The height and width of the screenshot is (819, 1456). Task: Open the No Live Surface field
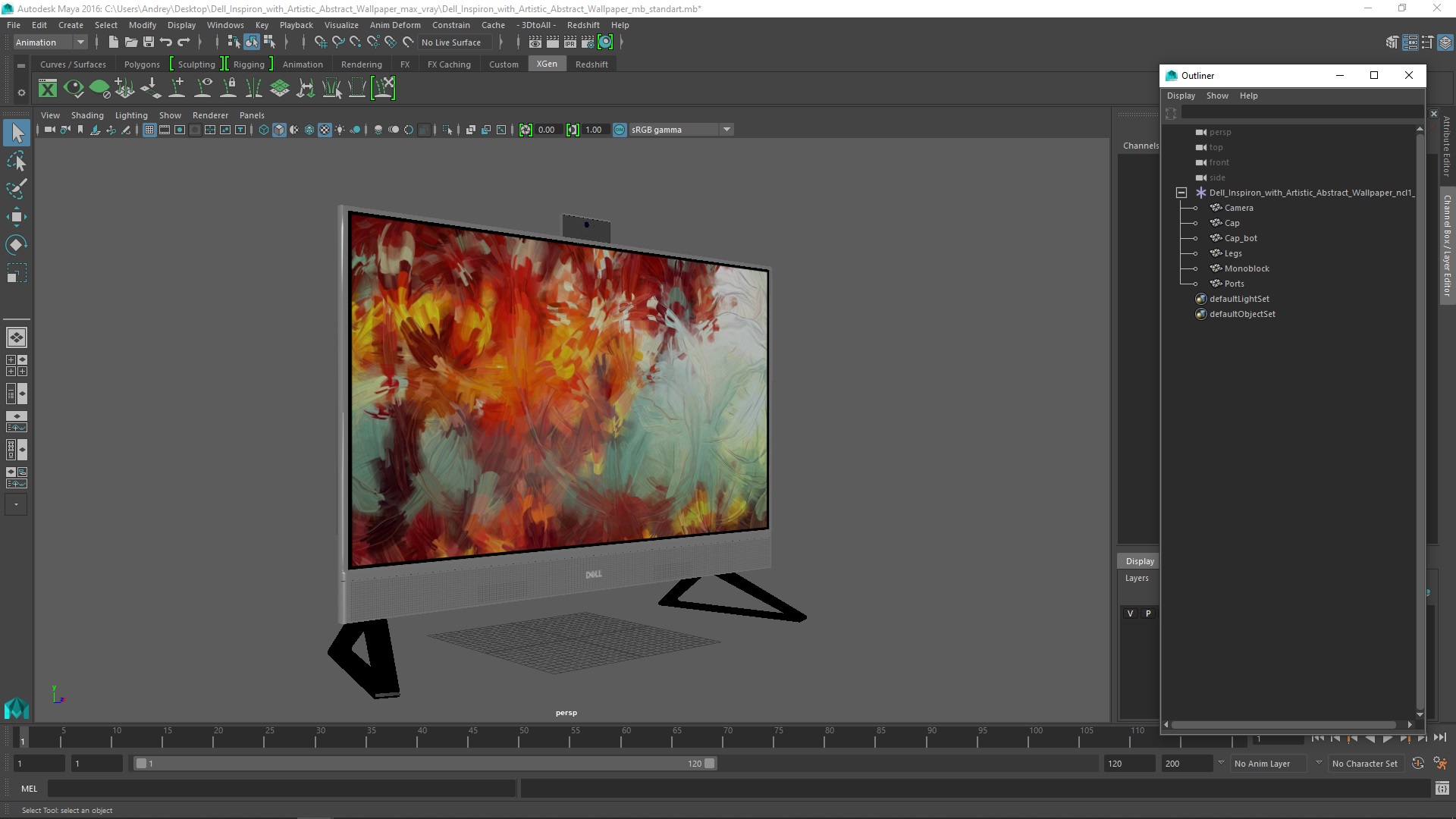[456, 42]
